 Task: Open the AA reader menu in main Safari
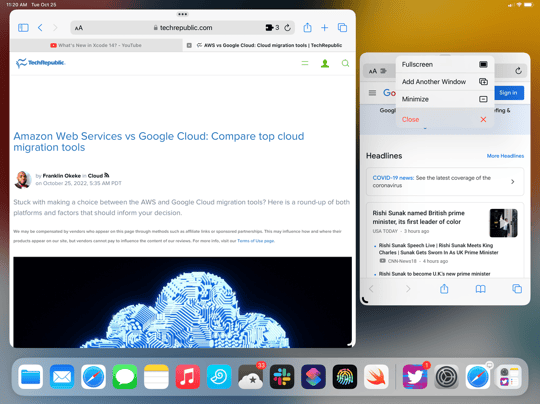[x=79, y=28]
